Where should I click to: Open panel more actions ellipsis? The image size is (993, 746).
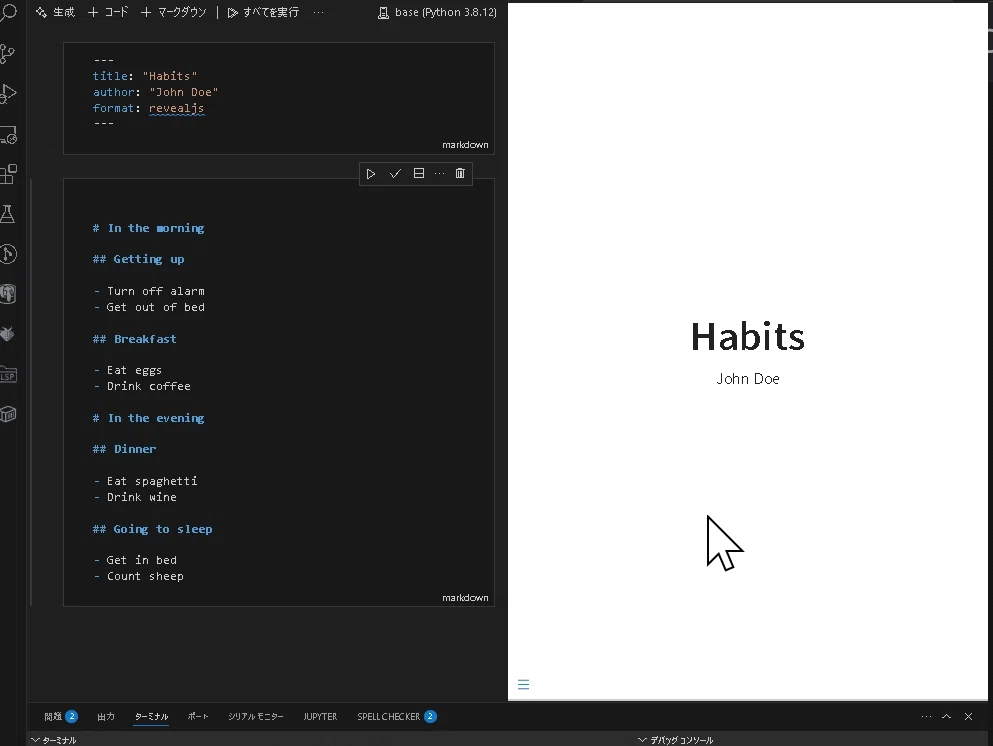click(x=927, y=716)
